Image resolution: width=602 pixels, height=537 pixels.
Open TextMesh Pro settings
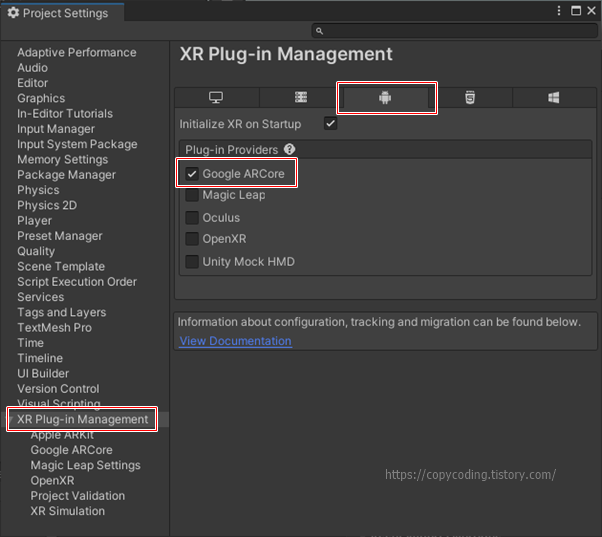click(x=55, y=328)
